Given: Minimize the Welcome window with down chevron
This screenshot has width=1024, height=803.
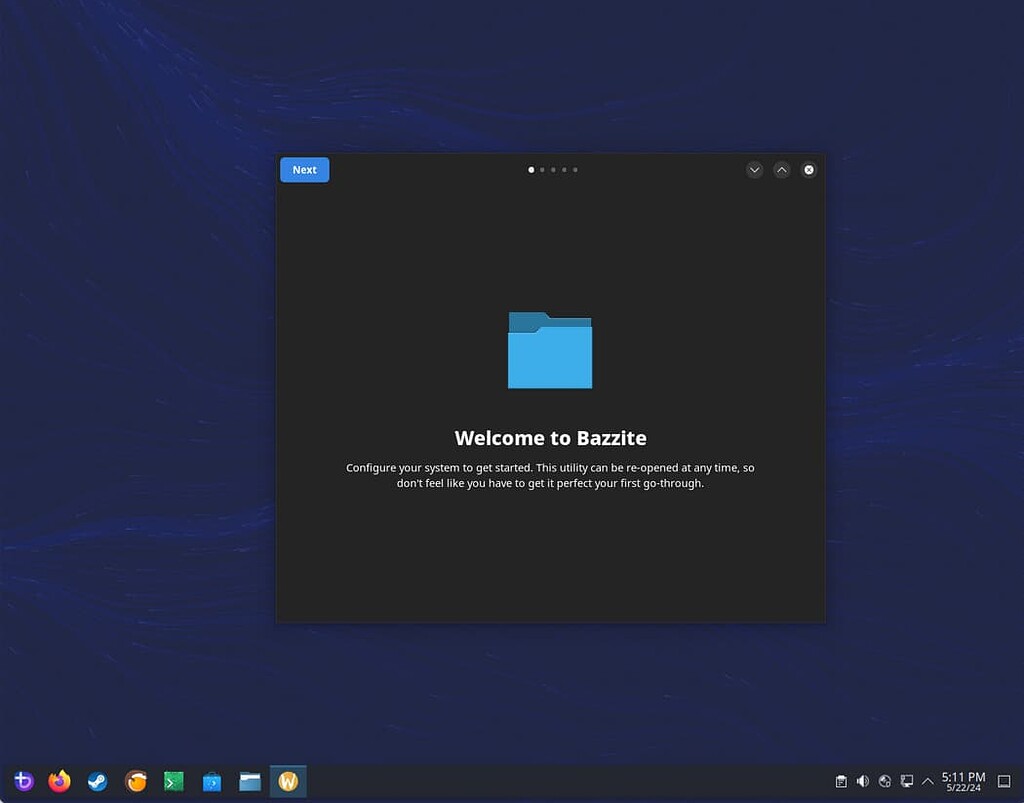Looking at the screenshot, I should (x=755, y=170).
